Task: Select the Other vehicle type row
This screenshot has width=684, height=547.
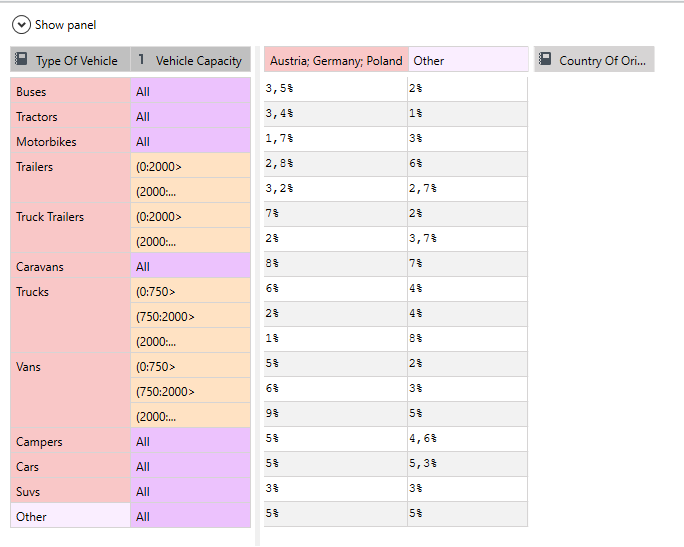Action: [71, 516]
